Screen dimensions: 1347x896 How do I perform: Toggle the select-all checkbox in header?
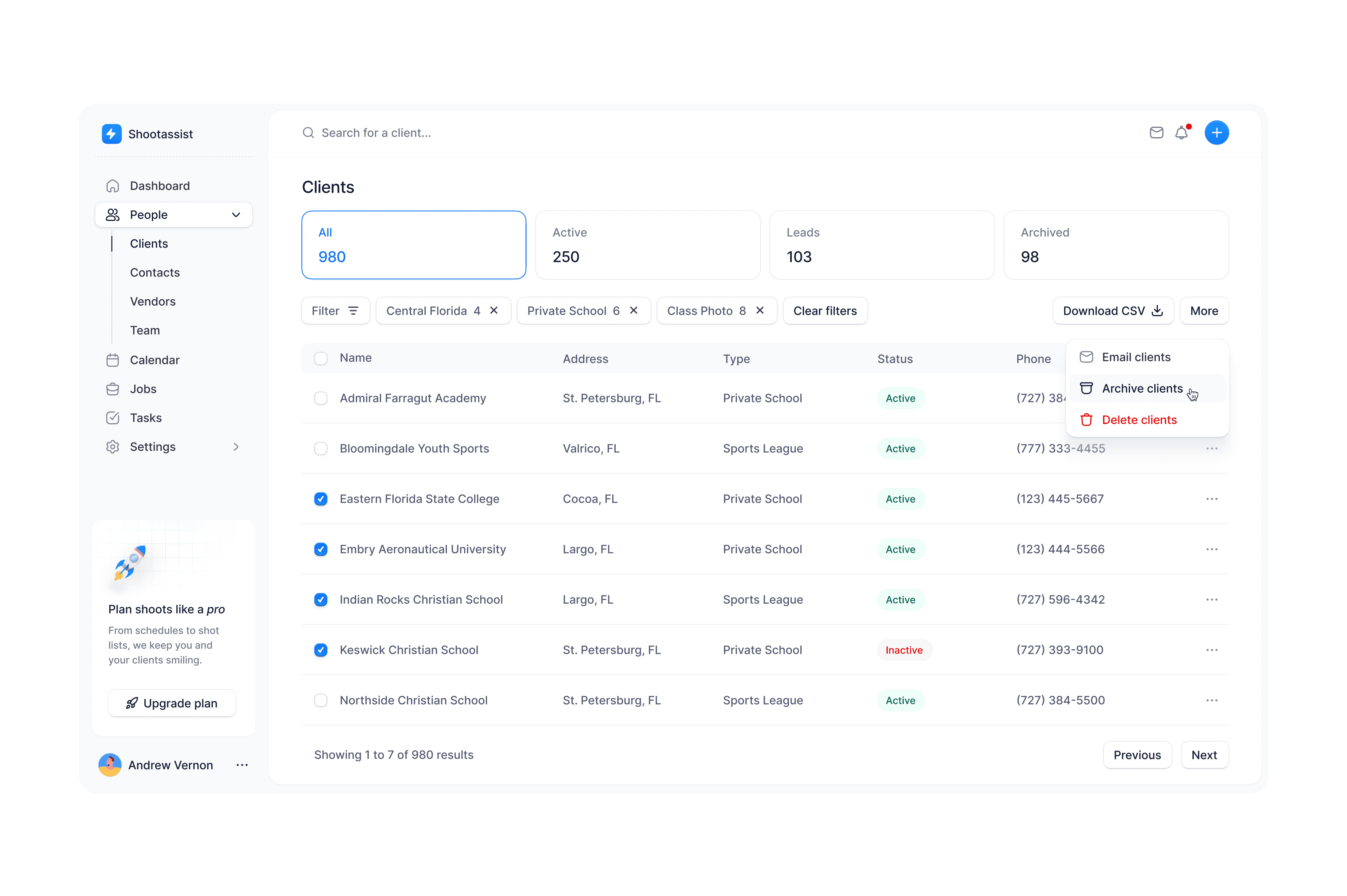click(x=321, y=358)
